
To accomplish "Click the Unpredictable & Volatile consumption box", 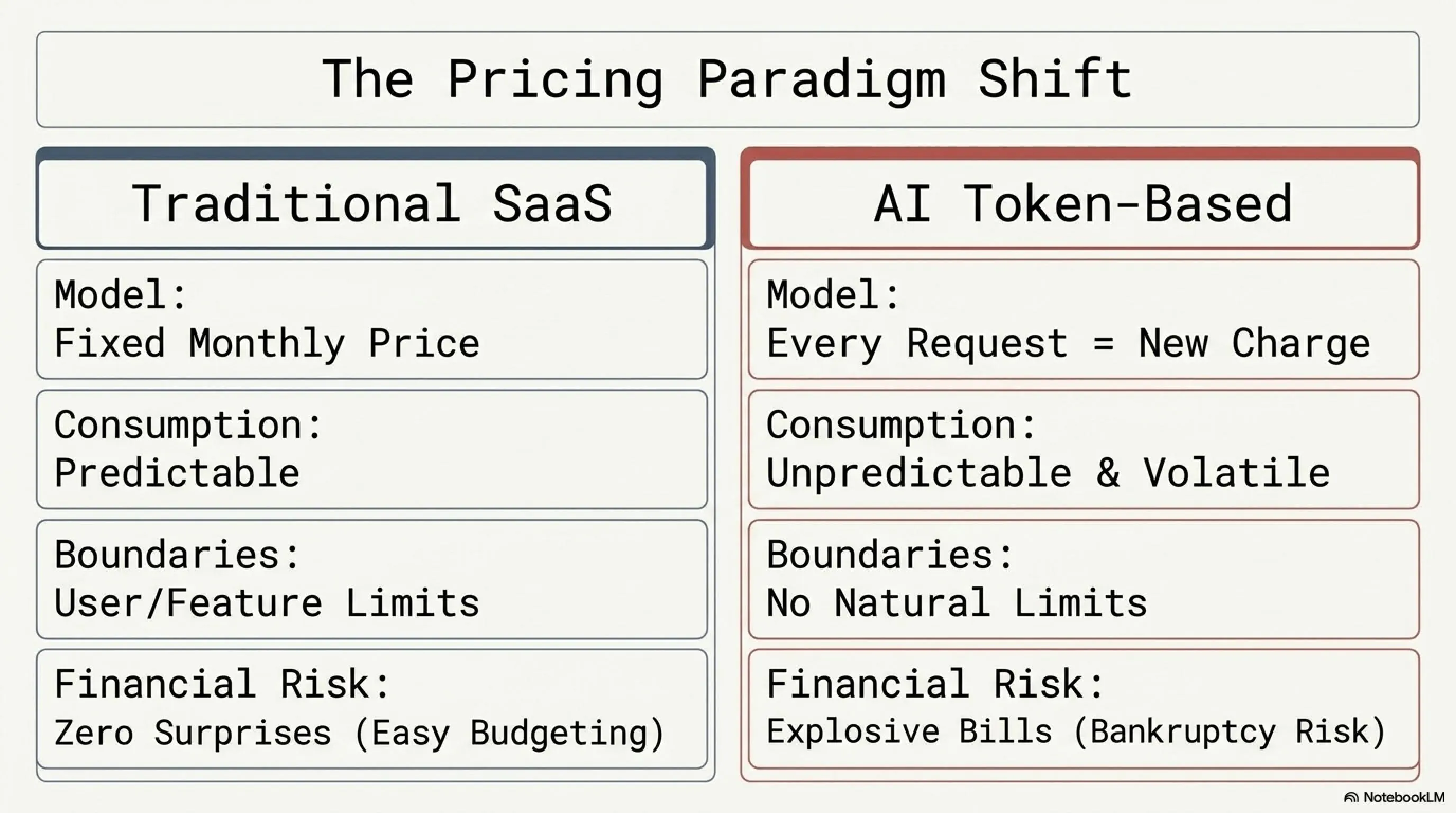I will click(1084, 449).
